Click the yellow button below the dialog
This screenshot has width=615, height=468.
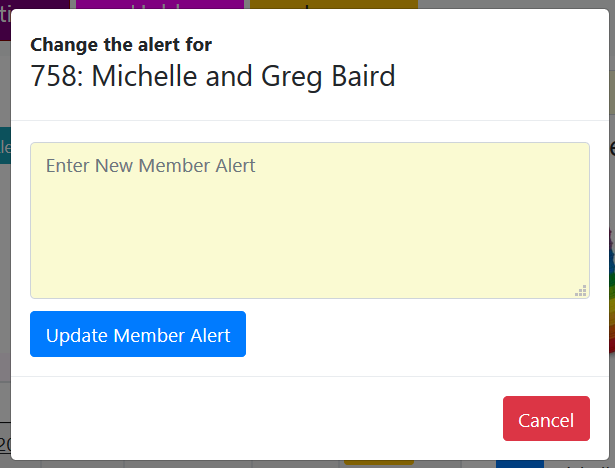[x=378, y=463]
